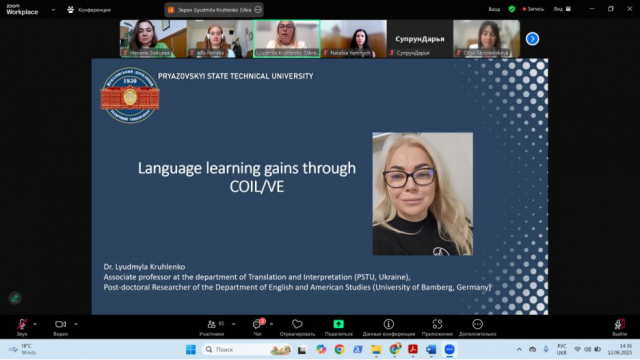Show next participants with blue arrow
The image size is (640, 360).
tap(532, 39)
